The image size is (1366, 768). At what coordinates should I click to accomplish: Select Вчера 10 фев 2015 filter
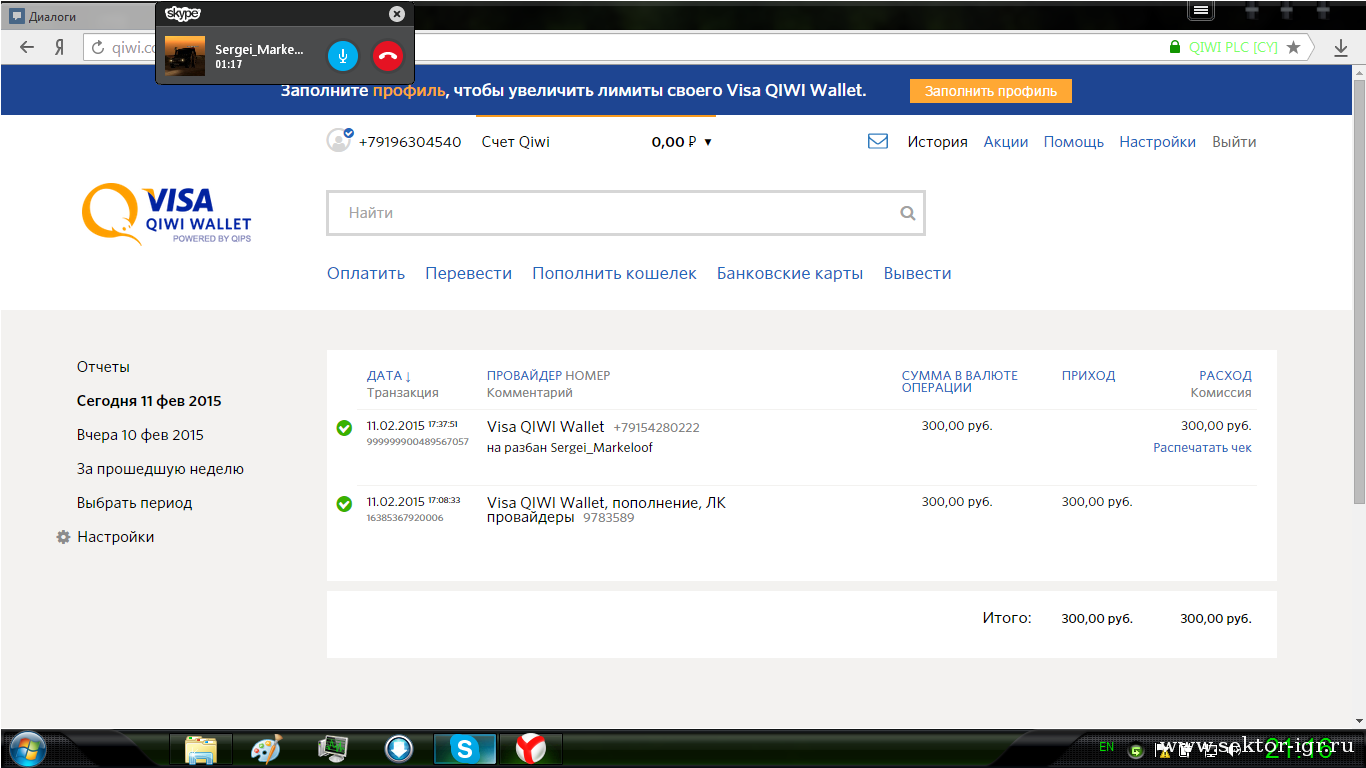pyautogui.click(x=140, y=435)
